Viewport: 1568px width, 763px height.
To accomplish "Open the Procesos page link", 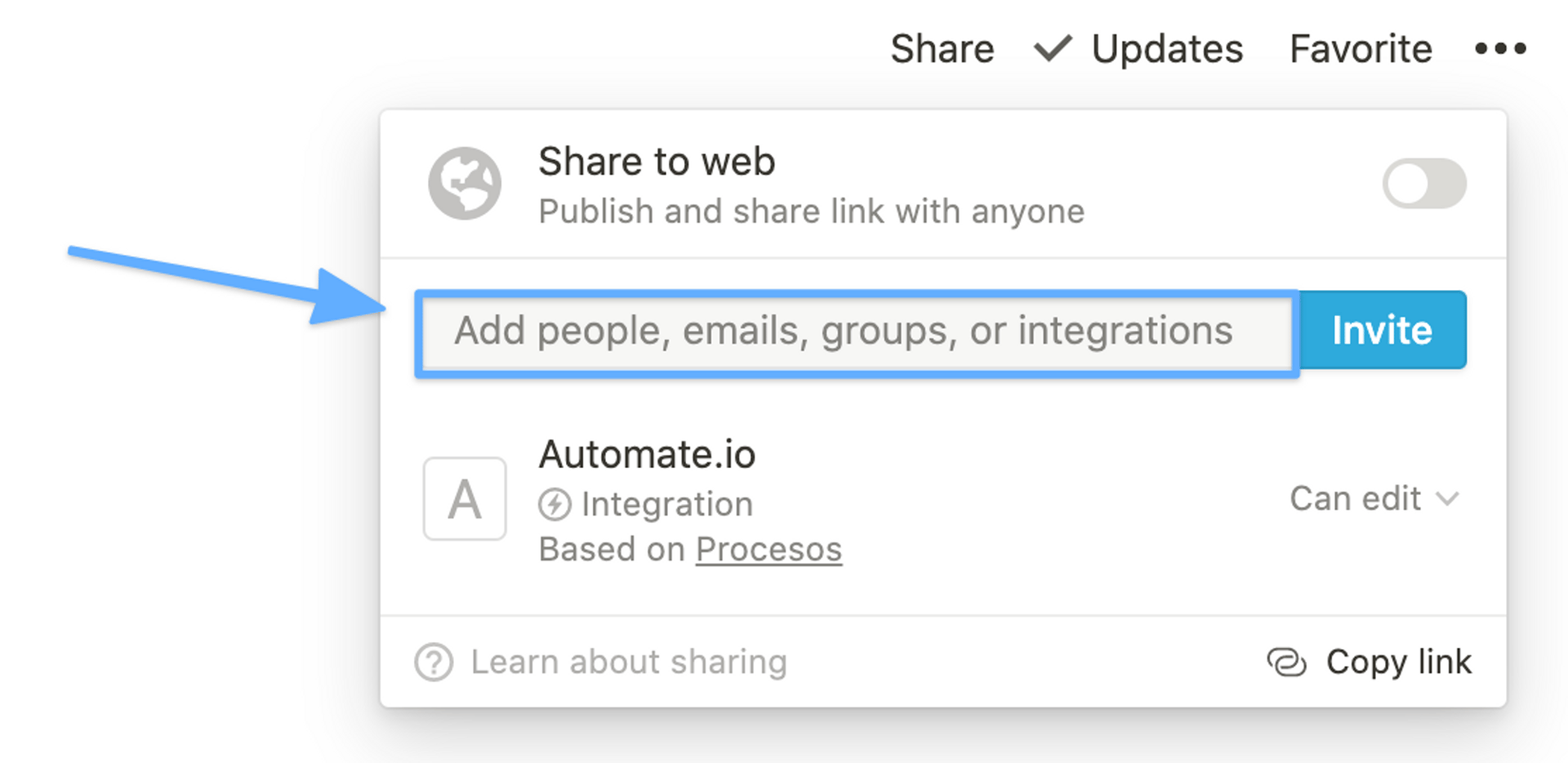I will (x=768, y=549).
